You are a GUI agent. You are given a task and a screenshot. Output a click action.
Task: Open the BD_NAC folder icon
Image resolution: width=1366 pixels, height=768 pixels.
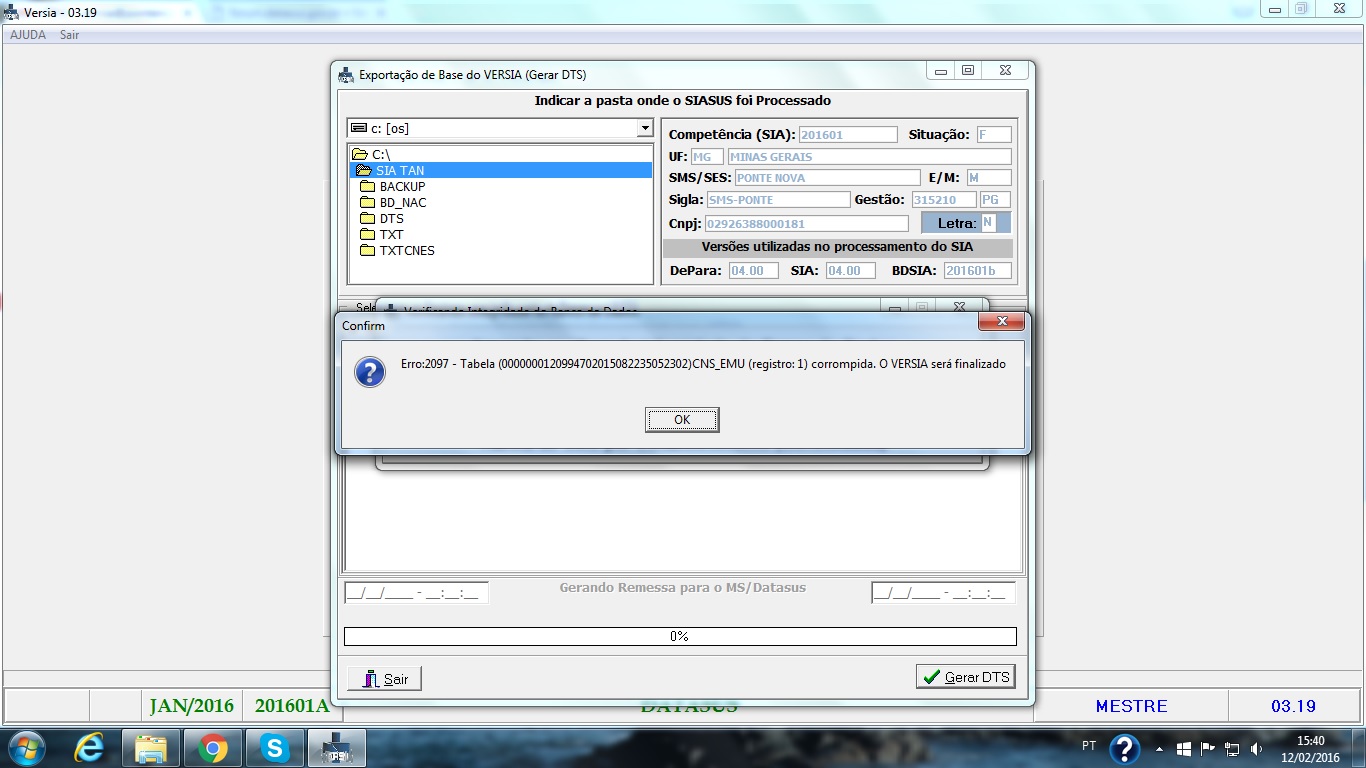tap(367, 203)
